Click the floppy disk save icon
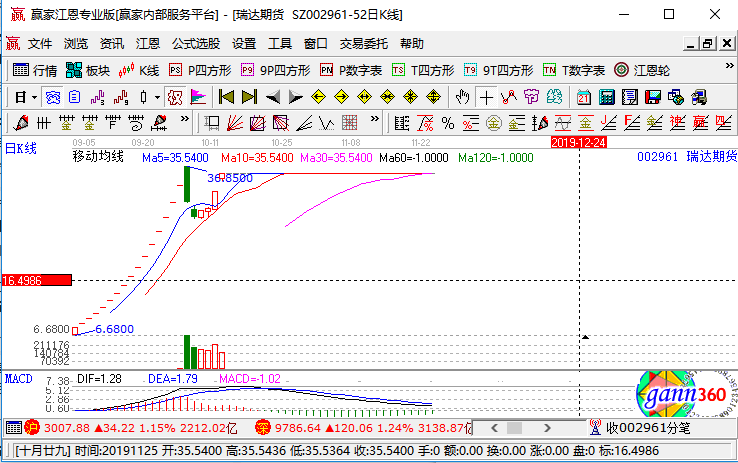The image size is (738, 463). tap(653, 97)
